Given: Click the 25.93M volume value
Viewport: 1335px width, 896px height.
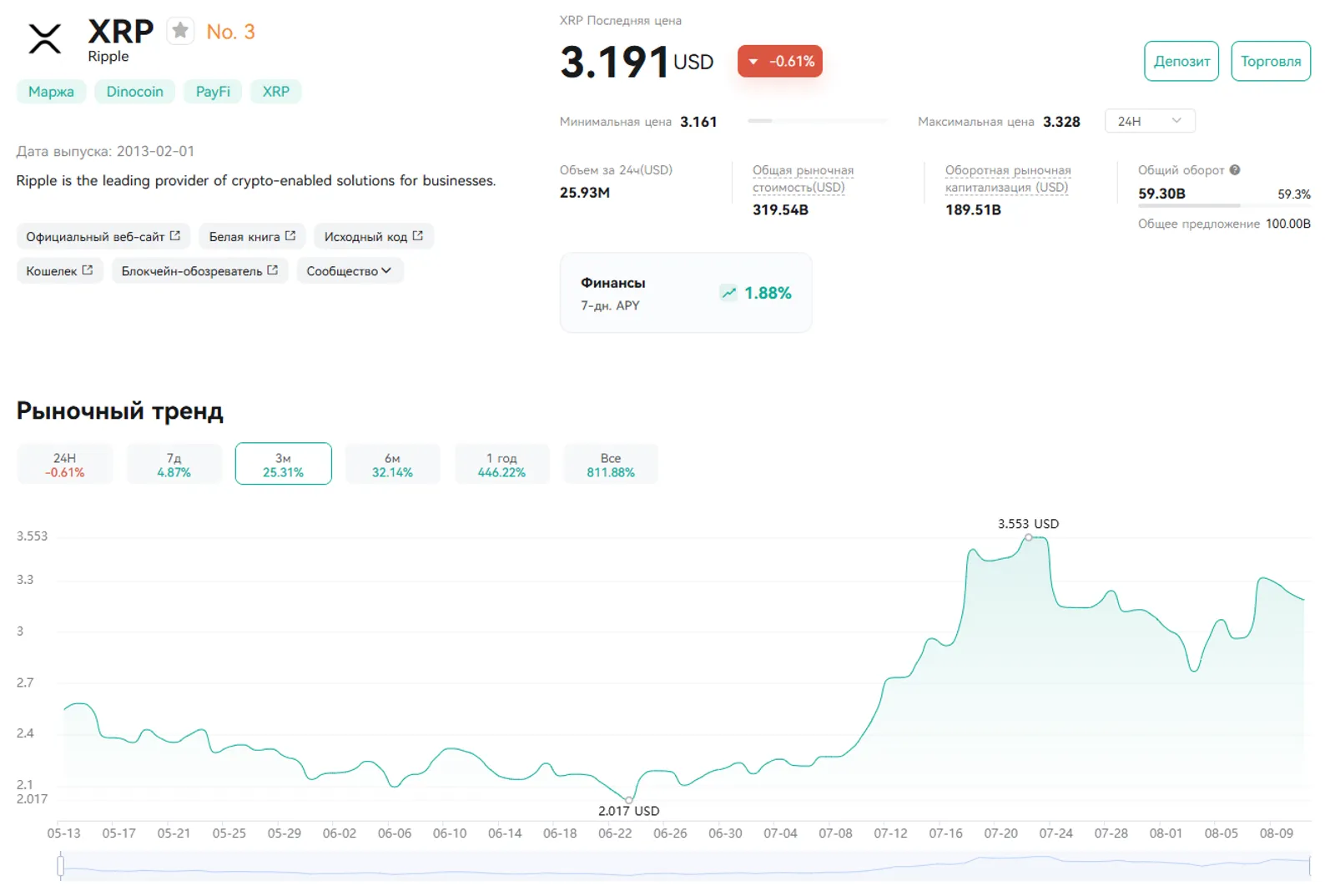Looking at the screenshot, I should click(x=585, y=193).
